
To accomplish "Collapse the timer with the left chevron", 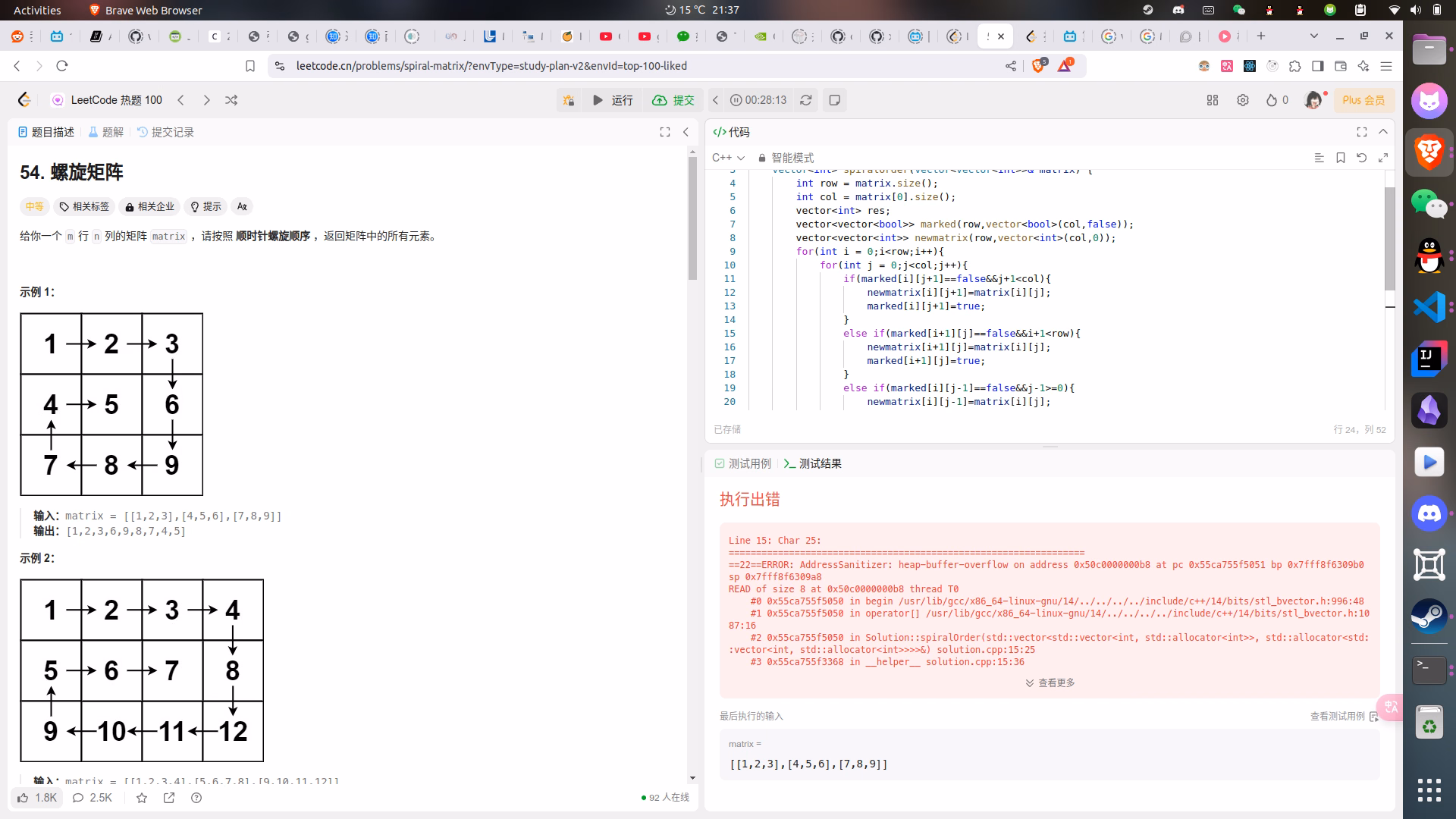I will click(x=715, y=100).
